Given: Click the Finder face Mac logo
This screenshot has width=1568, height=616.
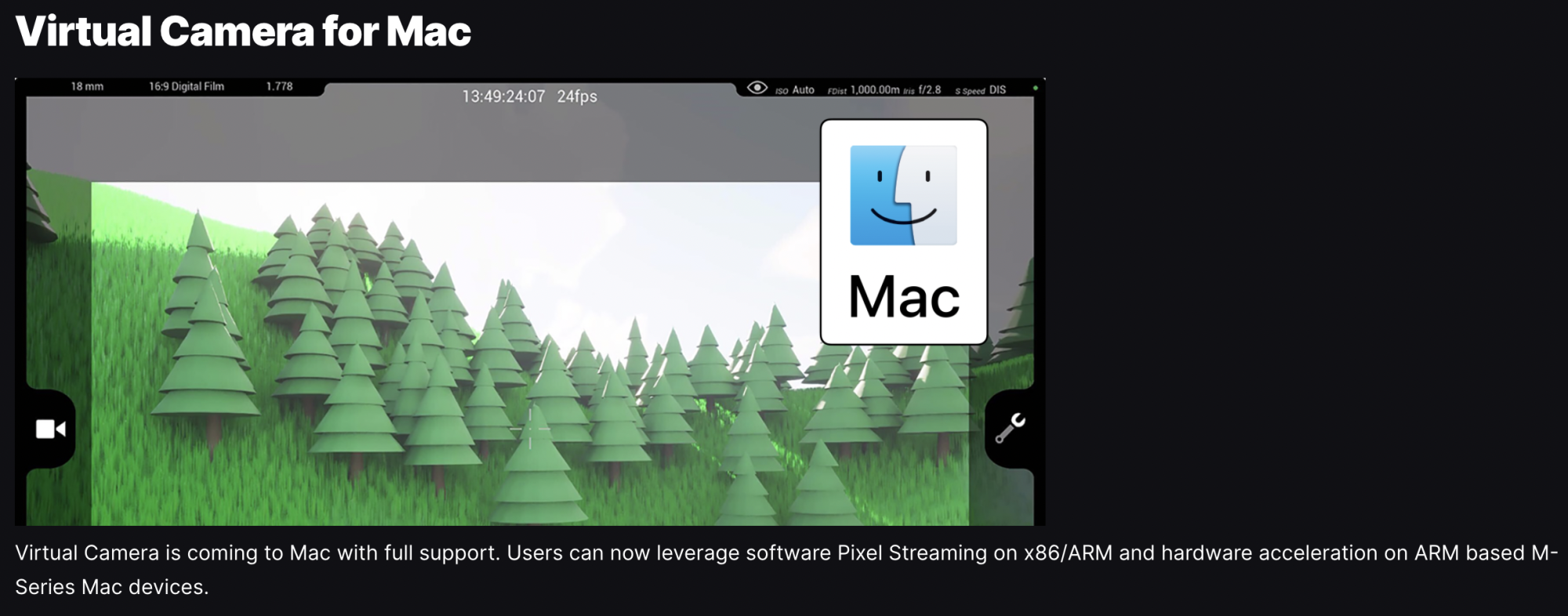Looking at the screenshot, I should (x=903, y=195).
